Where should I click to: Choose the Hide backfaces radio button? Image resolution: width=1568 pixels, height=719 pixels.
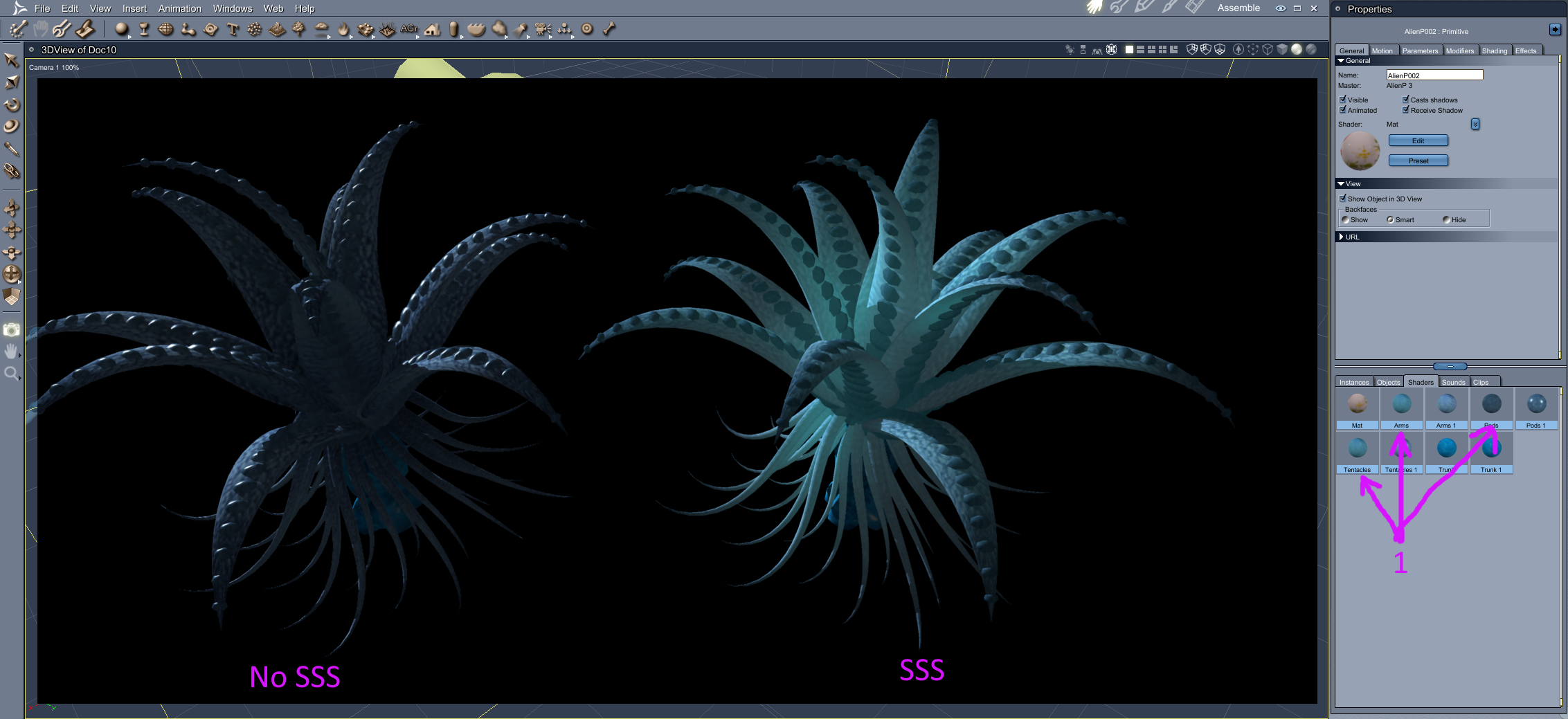point(1446,220)
